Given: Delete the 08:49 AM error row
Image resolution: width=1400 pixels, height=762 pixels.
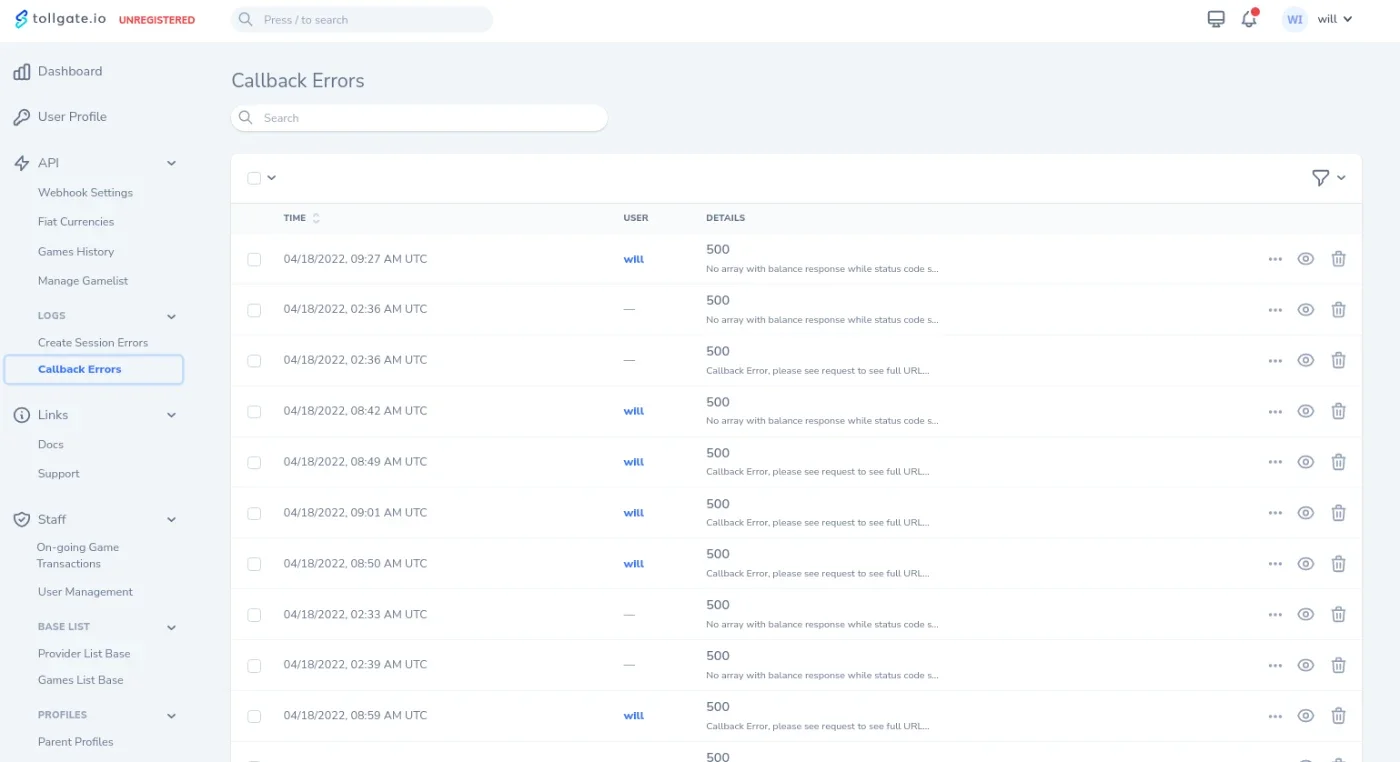Looking at the screenshot, I should [x=1338, y=462].
